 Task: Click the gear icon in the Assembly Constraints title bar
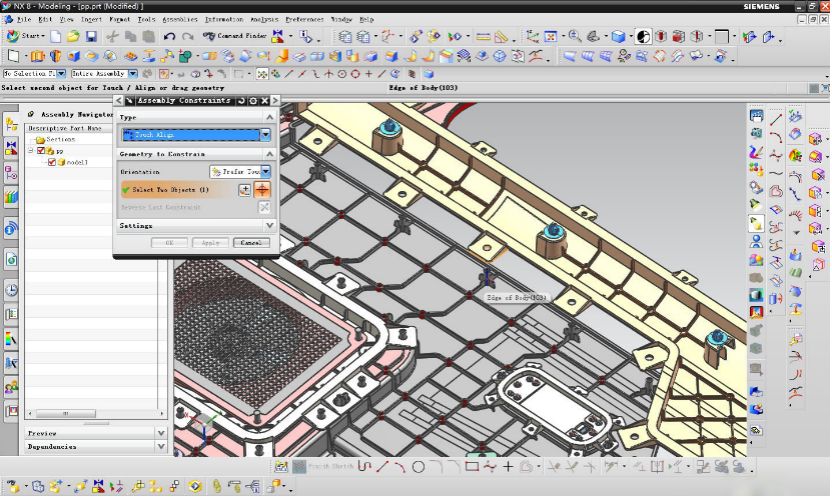coord(253,100)
